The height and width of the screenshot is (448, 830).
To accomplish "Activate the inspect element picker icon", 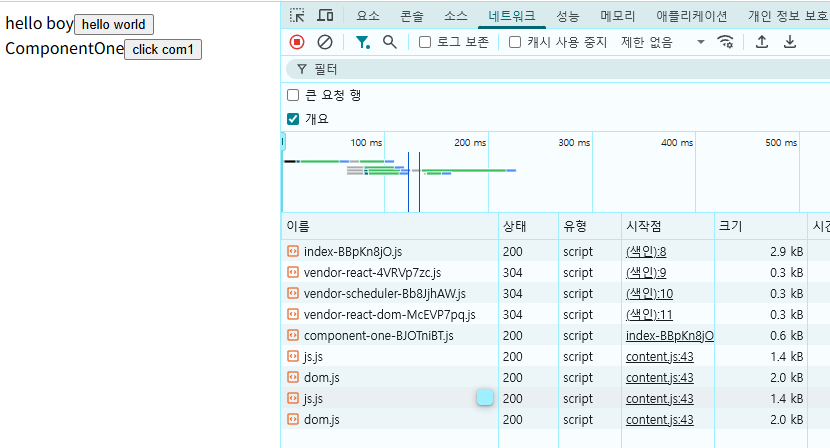I will 297,15.
